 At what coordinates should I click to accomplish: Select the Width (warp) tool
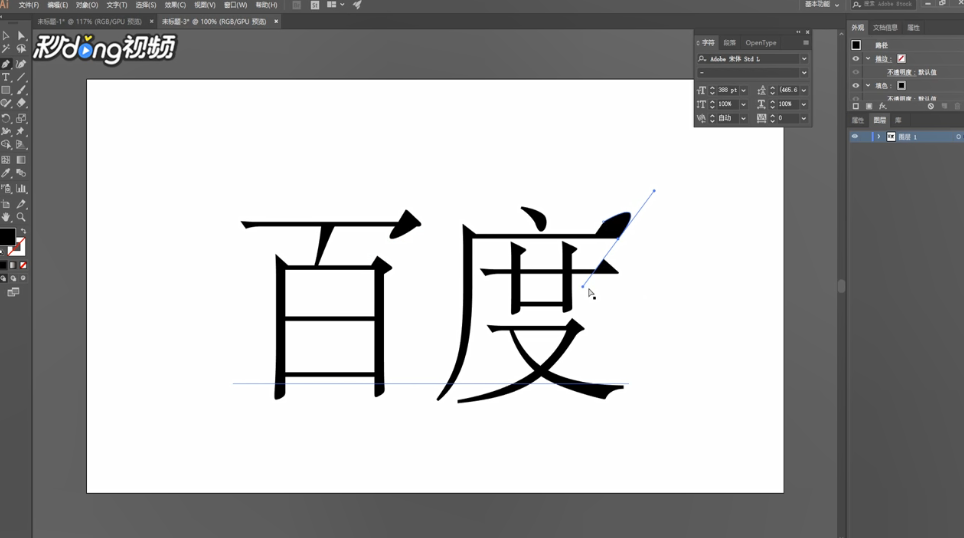6,131
